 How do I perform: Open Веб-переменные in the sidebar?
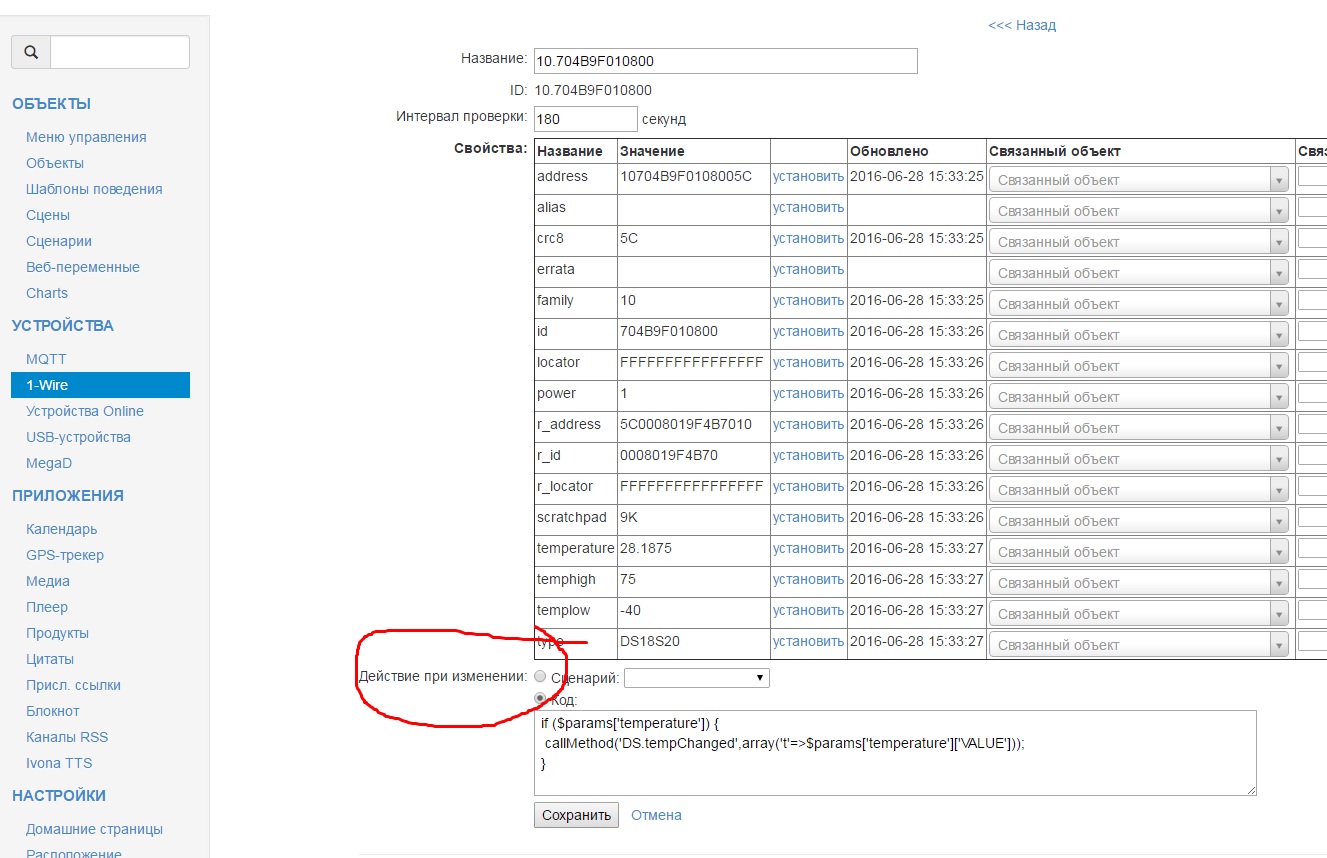point(83,267)
